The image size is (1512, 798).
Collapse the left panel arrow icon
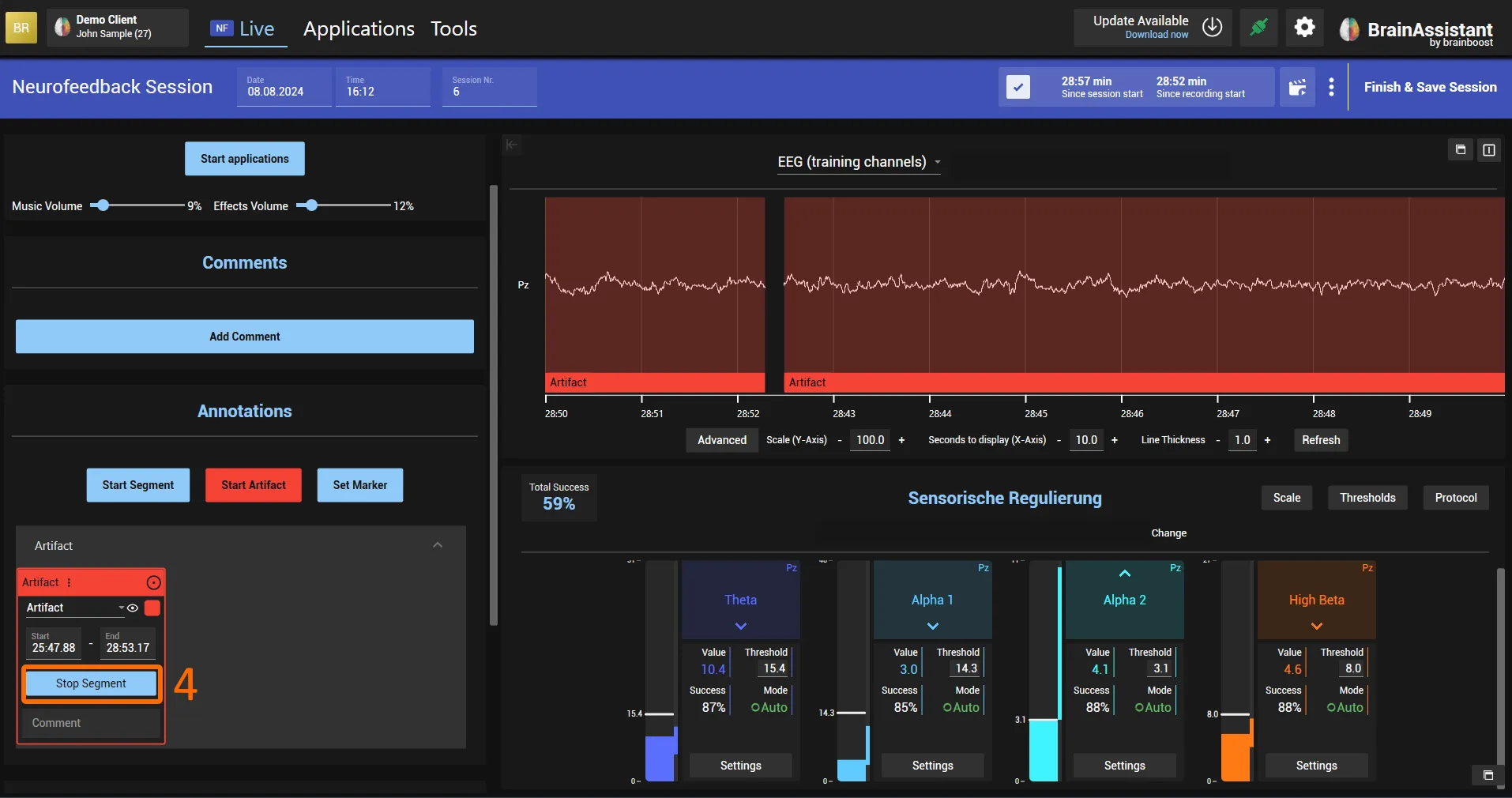click(512, 145)
